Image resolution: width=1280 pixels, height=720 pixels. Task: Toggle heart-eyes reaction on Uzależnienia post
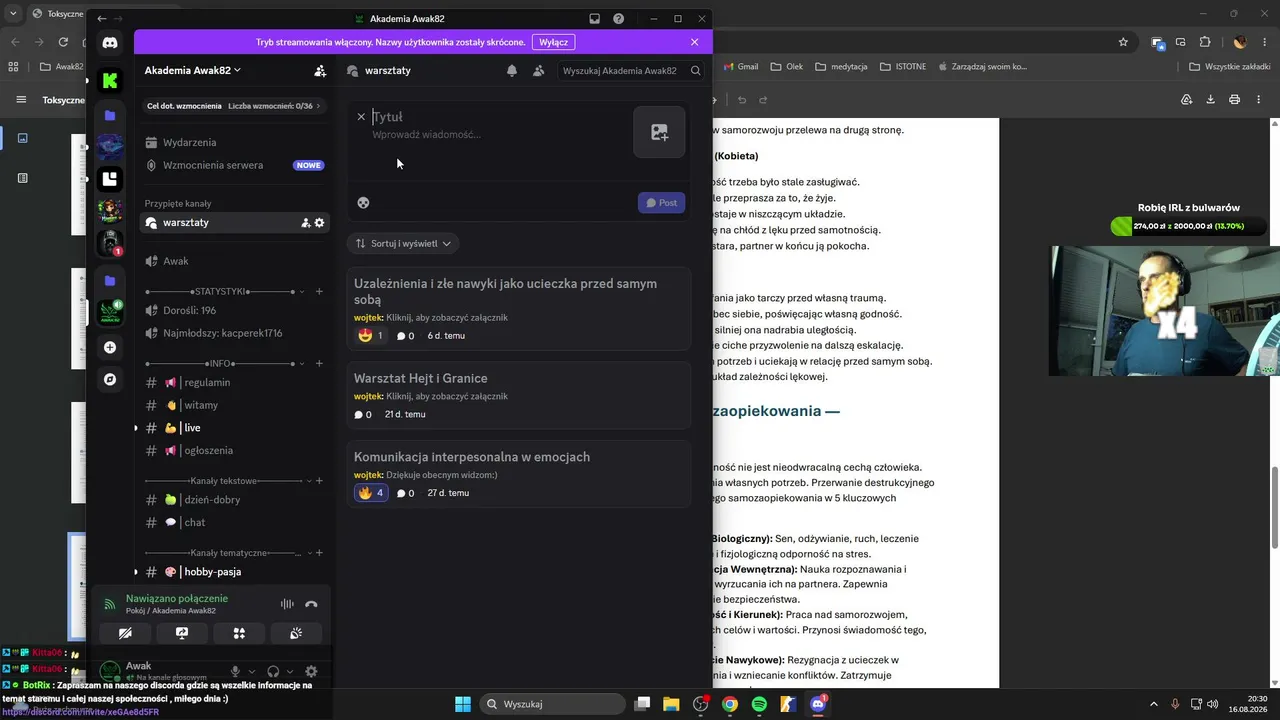pos(371,336)
